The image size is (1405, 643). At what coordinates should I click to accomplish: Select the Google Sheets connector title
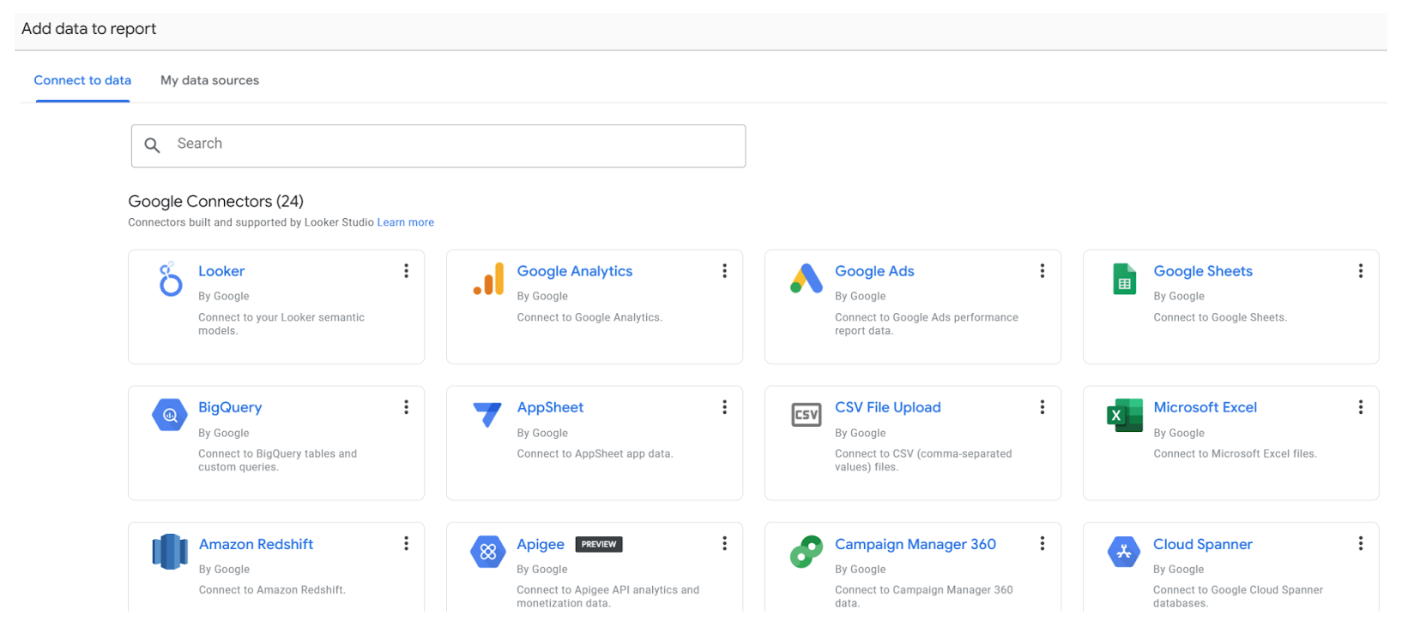point(1203,271)
